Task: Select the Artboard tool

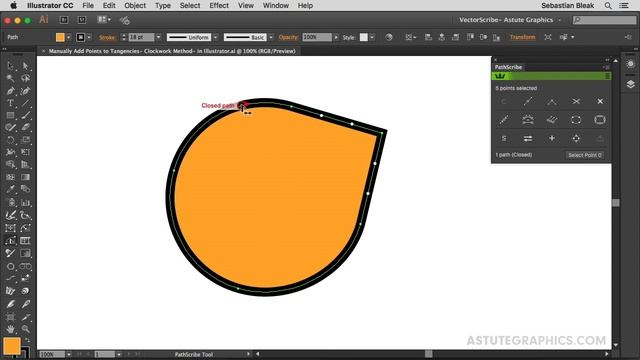Action: (11, 317)
